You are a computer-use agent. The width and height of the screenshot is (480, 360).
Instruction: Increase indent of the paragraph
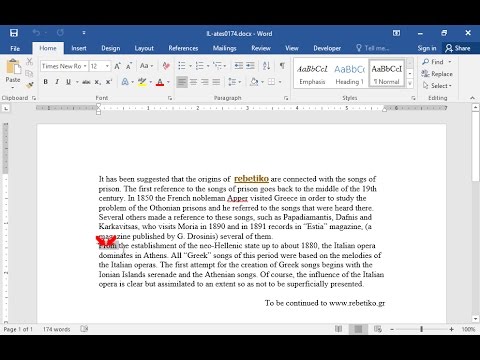coord(250,66)
